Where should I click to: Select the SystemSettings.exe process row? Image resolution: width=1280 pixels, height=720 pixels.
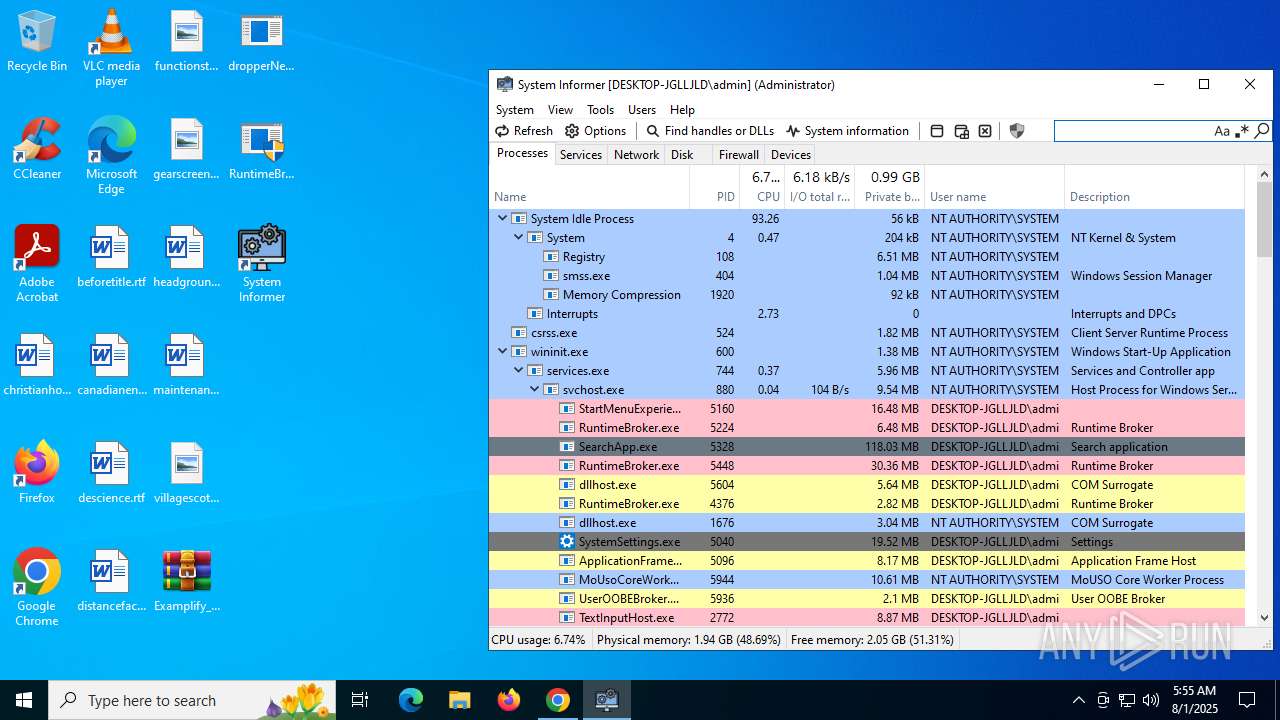click(x=867, y=542)
